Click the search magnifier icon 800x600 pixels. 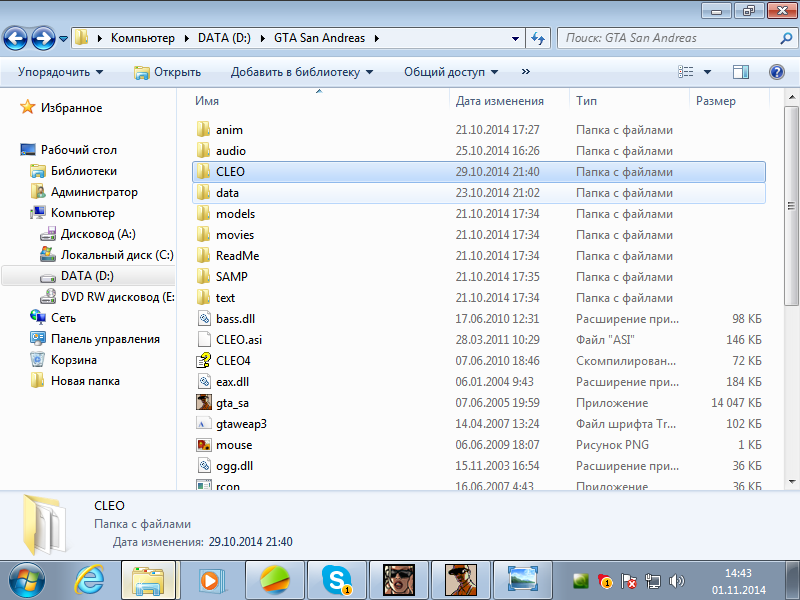coord(787,38)
